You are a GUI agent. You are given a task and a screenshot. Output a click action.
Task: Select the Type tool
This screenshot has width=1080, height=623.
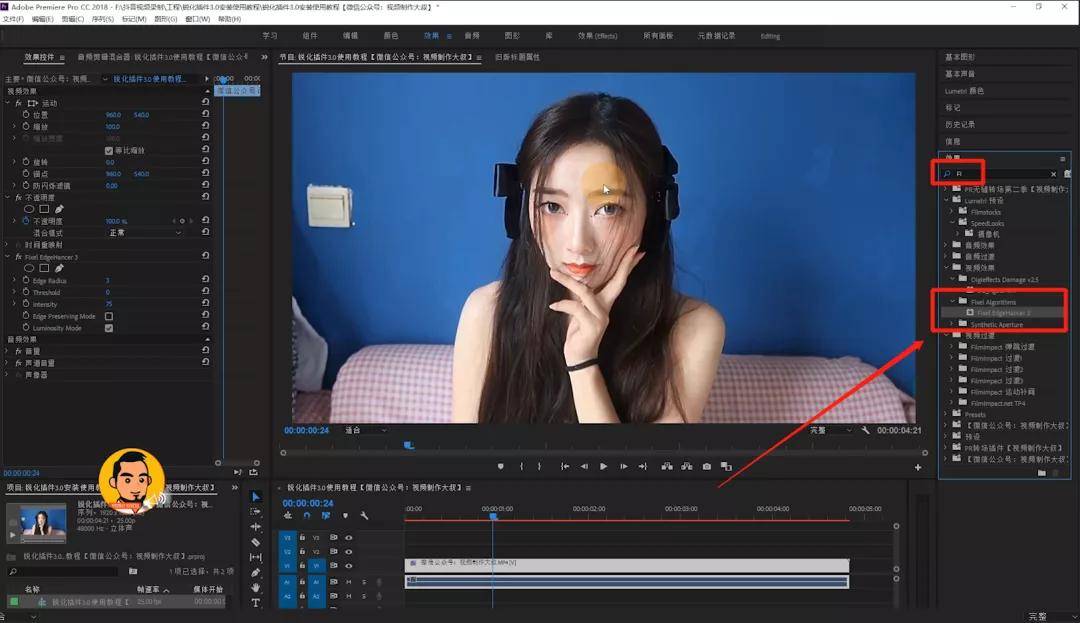click(x=256, y=603)
